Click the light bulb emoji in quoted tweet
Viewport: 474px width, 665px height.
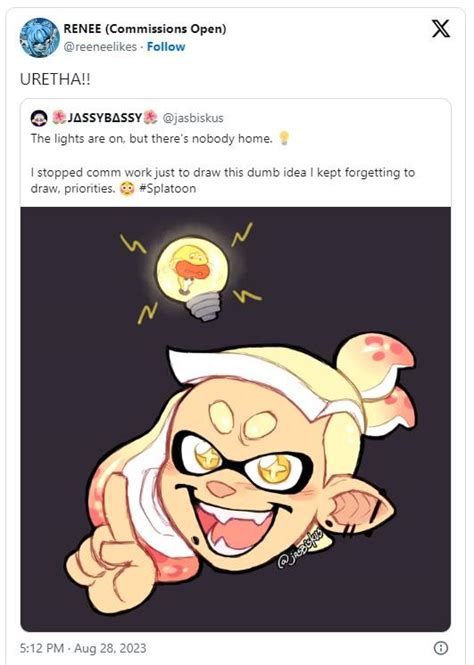284,138
